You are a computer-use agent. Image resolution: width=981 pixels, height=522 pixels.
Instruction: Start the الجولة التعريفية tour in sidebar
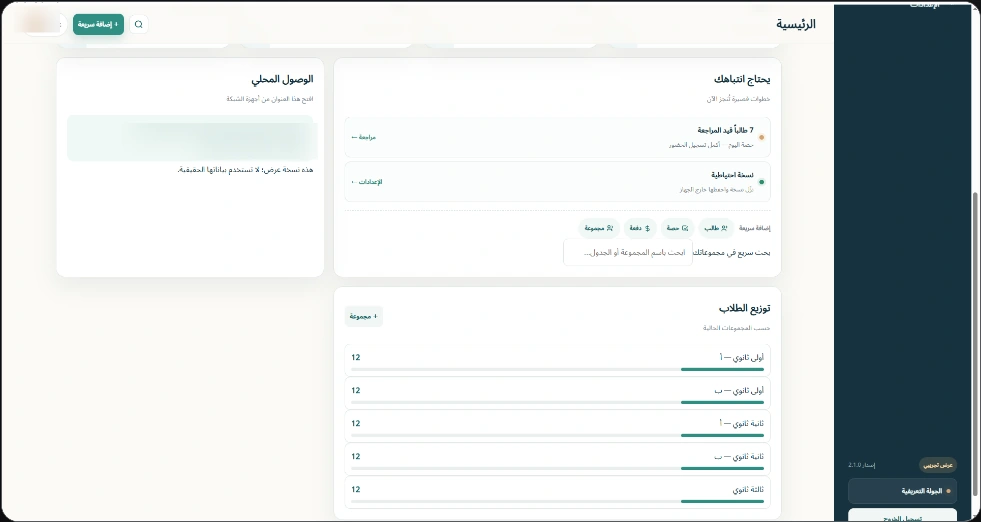902,491
